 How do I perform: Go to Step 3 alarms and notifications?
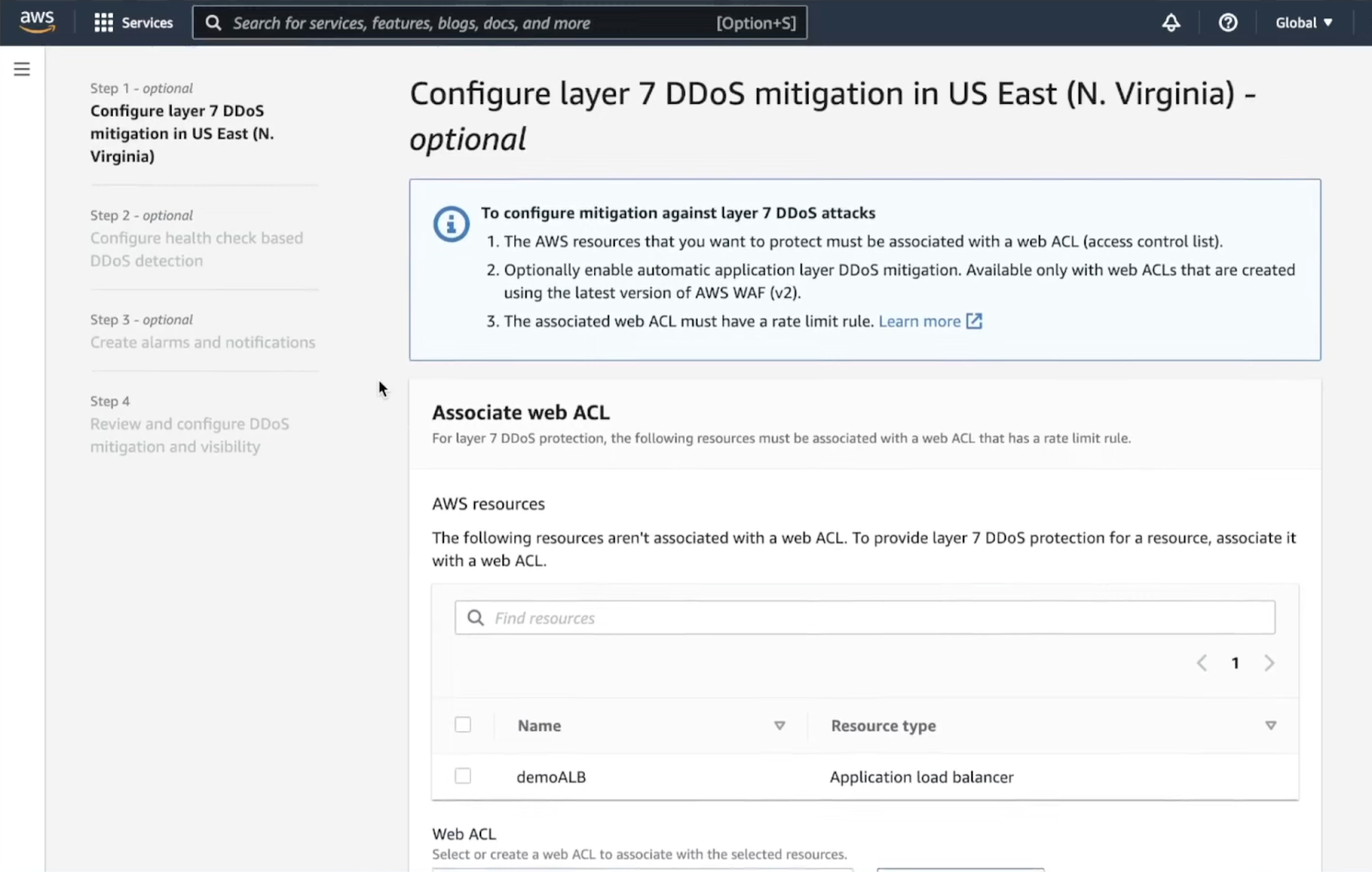[202, 342]
